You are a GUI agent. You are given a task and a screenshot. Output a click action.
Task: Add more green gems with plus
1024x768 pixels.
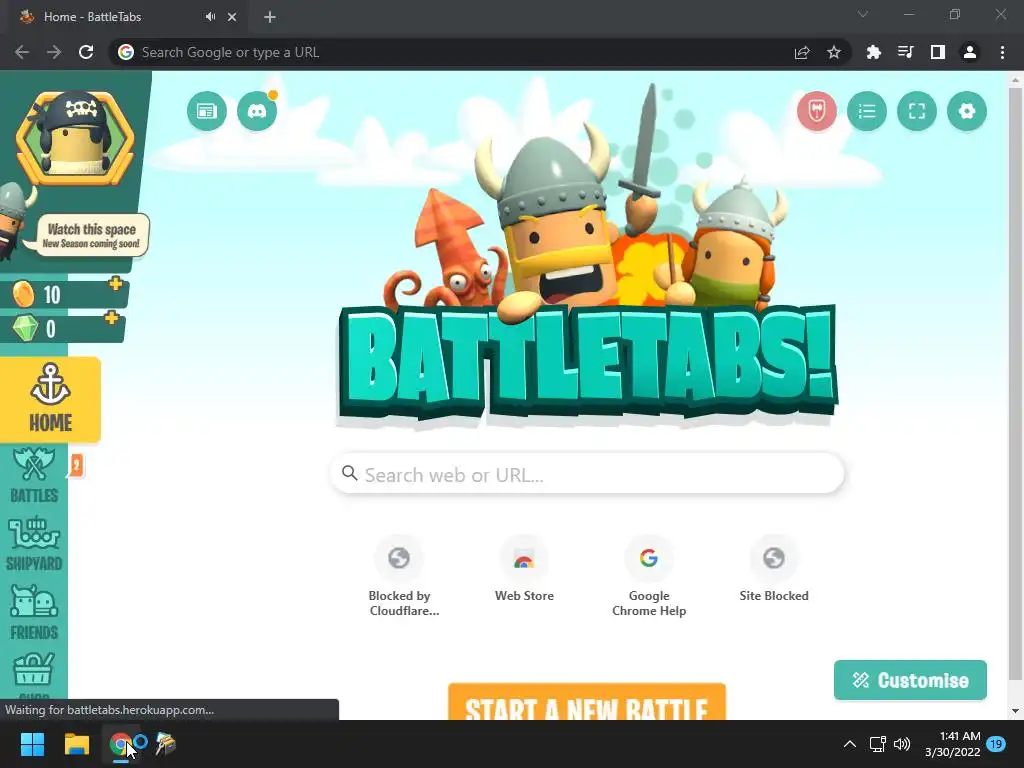pos(112,318)
